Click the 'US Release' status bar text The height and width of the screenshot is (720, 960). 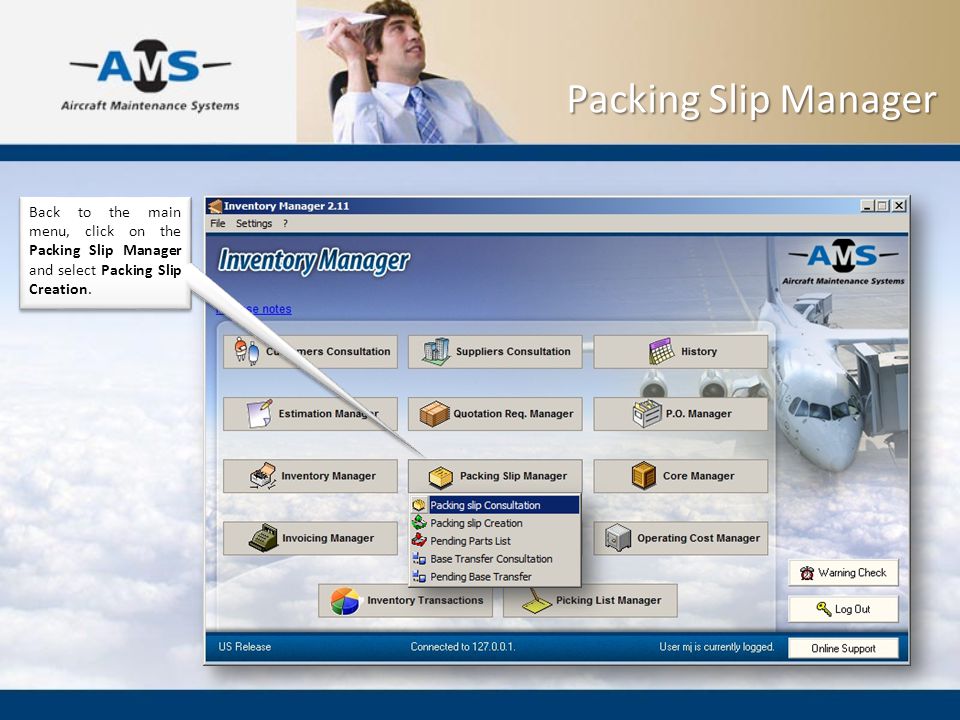pyautogui.click(x=244, y=647)
